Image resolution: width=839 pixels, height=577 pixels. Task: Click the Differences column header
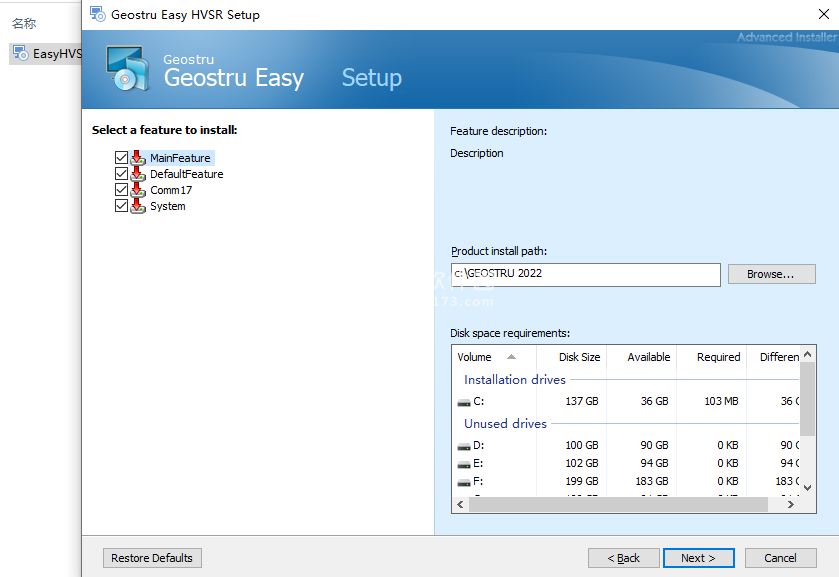click(x=773, y=357)
